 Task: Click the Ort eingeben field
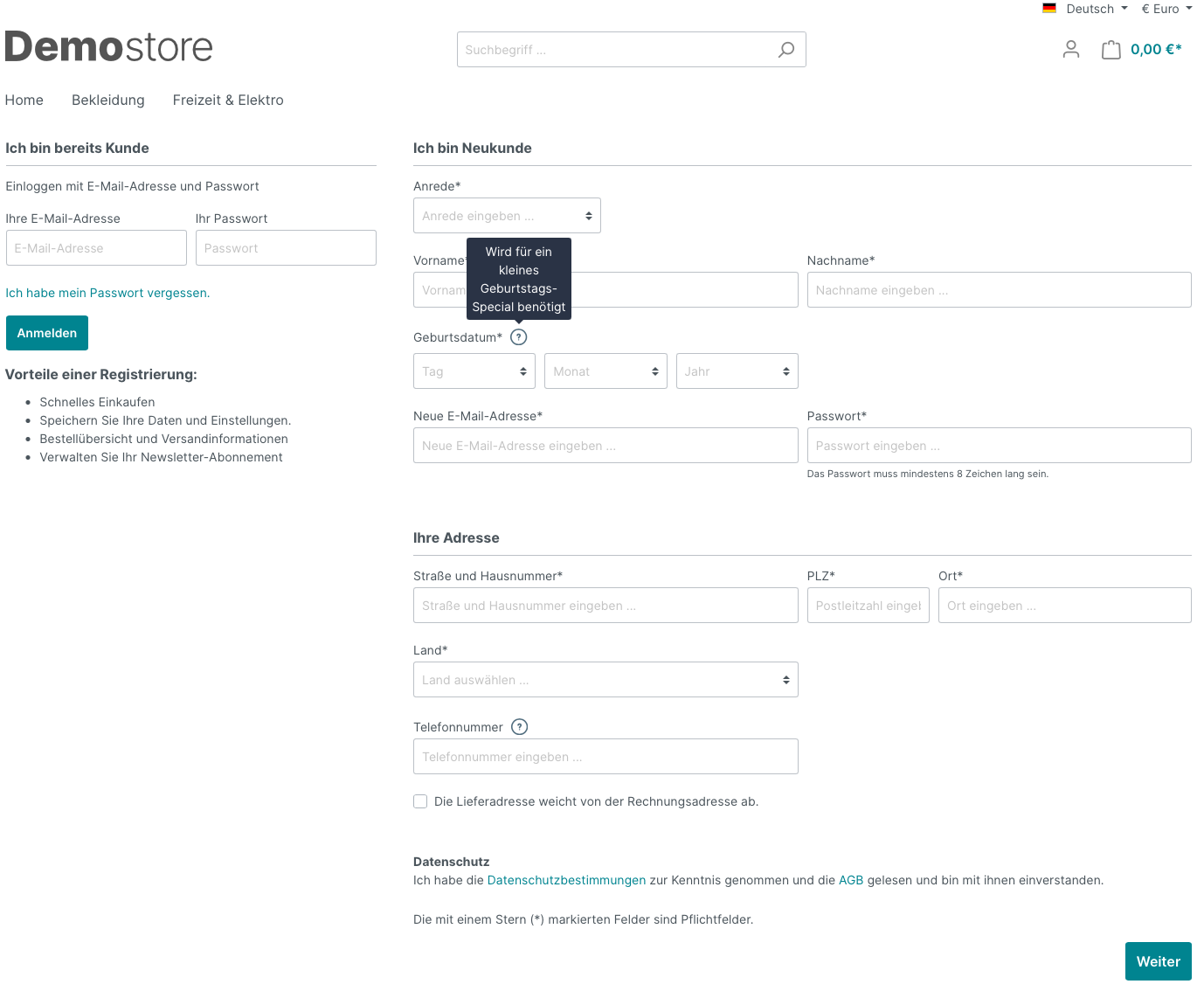1065,606
